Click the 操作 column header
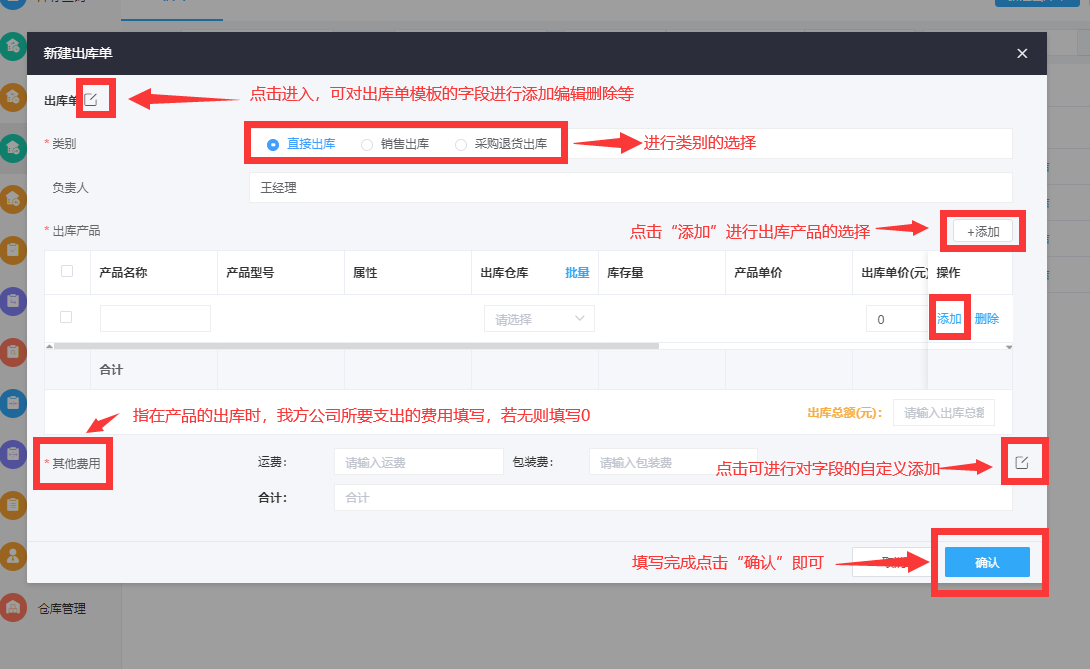 (x=948, y=273)
